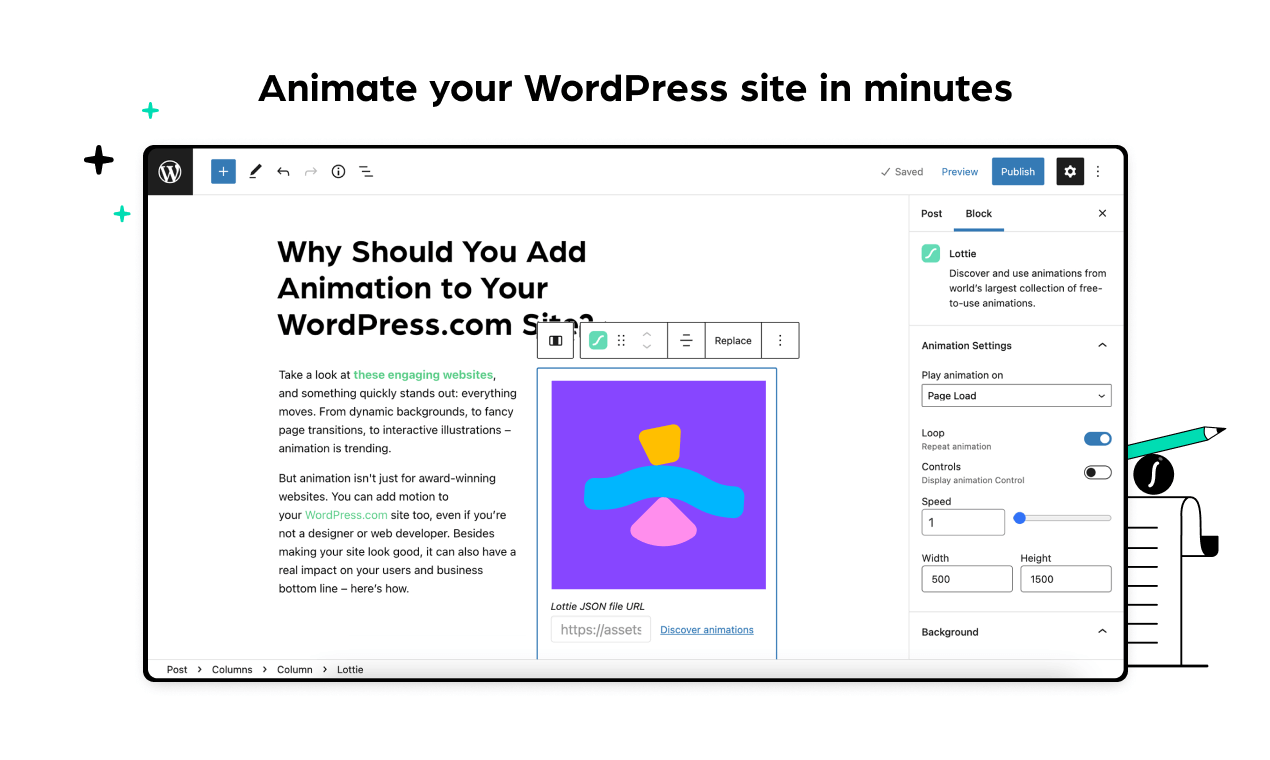Image resolution: width=1270 pixels, height=760 pixels.
Task: Toggle the Settings gear icon
Action: coord(1070,172)
